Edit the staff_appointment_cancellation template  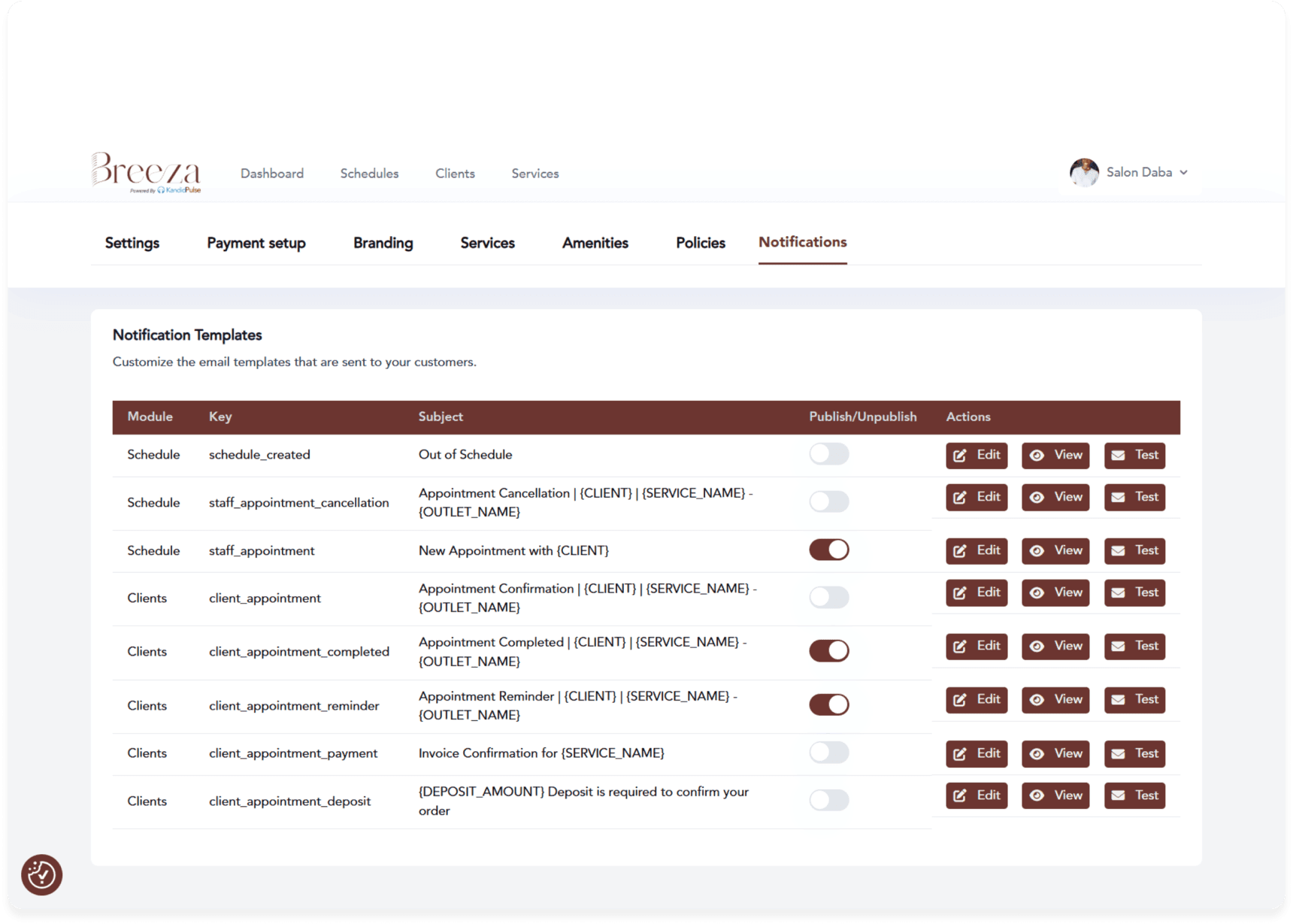pos(977,497)
